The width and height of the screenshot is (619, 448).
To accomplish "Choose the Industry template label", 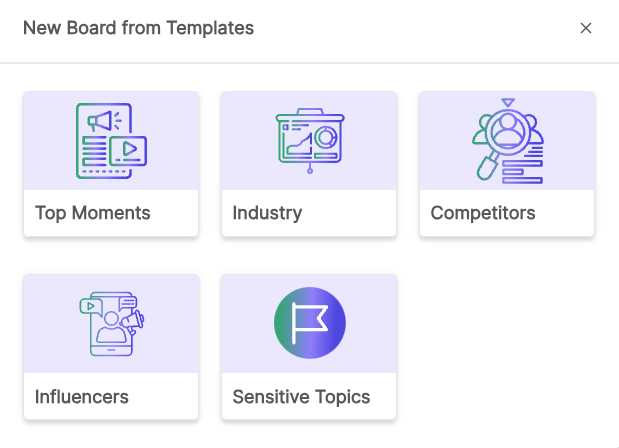I will [267, 213].
